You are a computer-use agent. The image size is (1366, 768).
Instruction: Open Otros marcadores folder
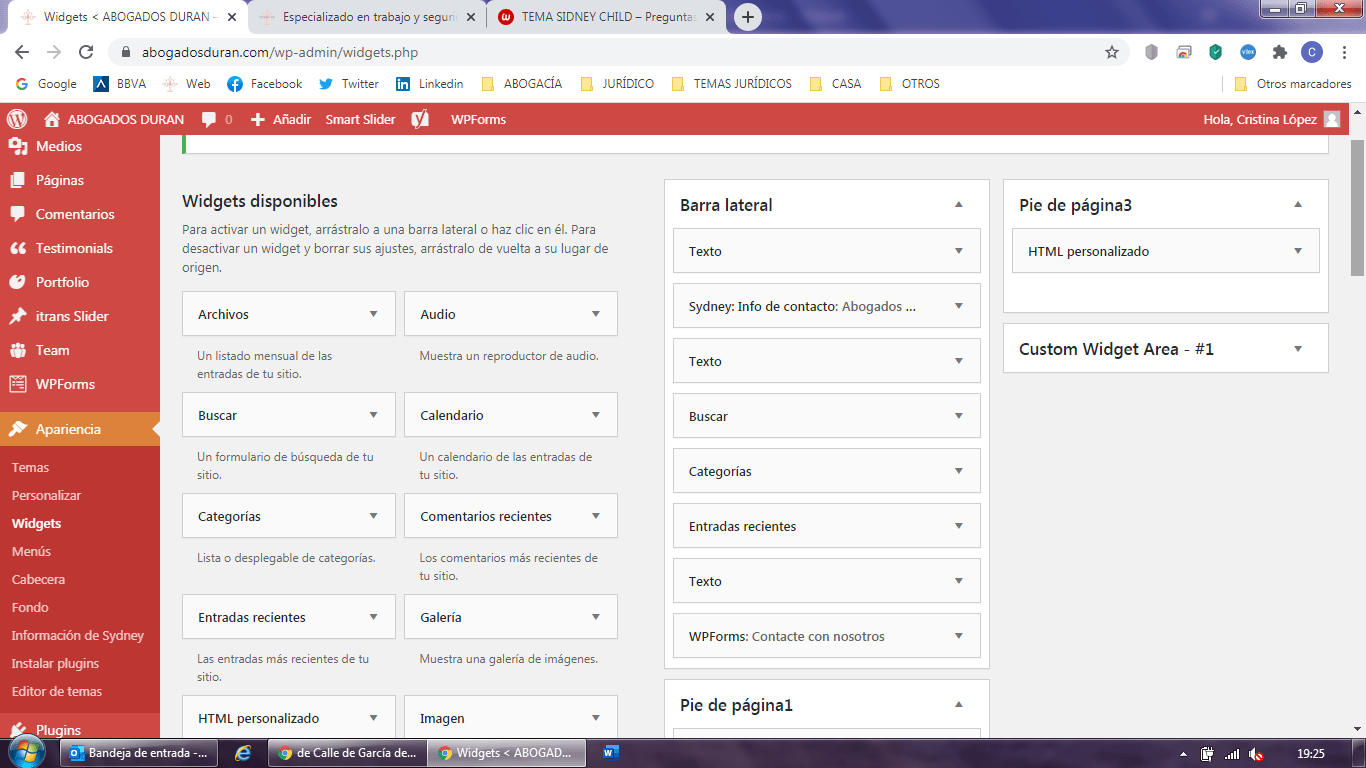pyautogui.click(x=1292, y=84)
